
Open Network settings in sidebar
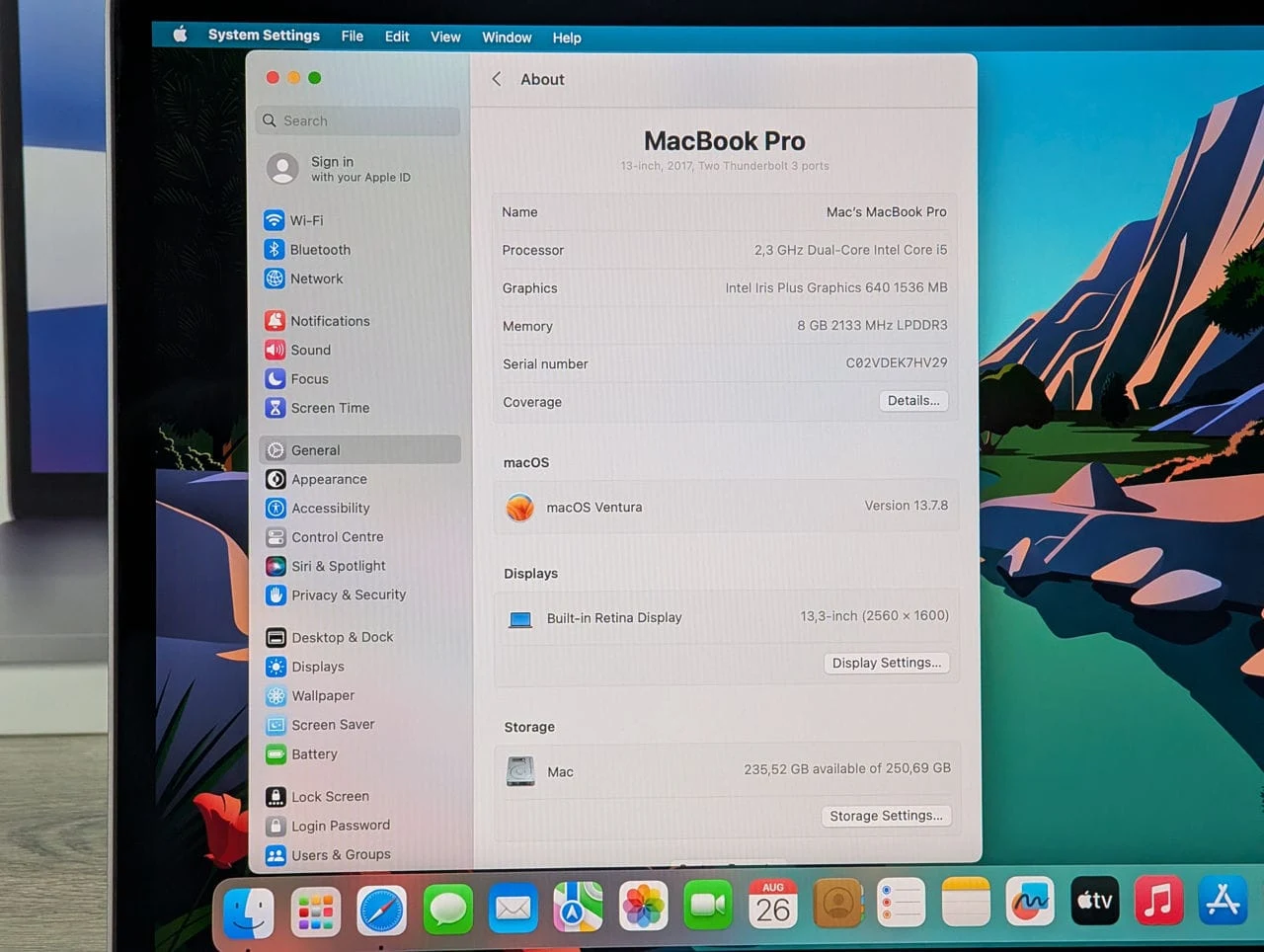[303, 278]
